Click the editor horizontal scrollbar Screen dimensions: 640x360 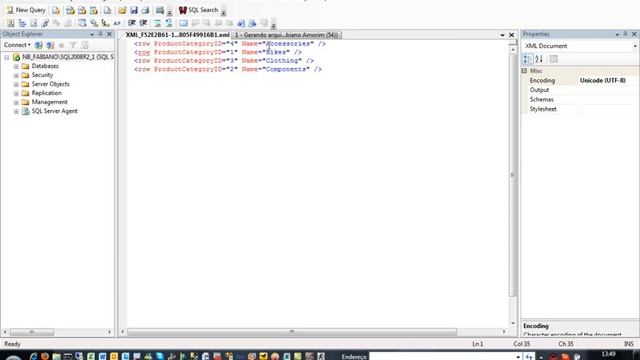pos(292,332)
